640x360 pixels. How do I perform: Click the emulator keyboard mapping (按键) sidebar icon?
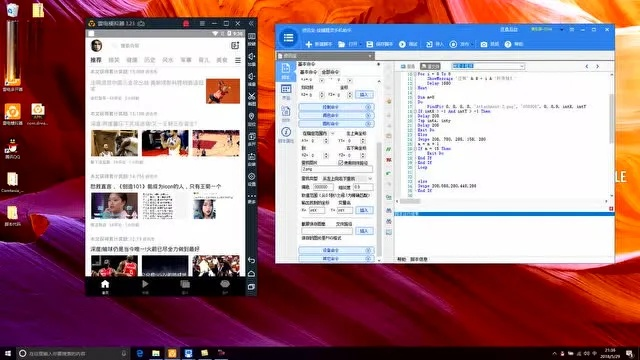click(252, 39)
